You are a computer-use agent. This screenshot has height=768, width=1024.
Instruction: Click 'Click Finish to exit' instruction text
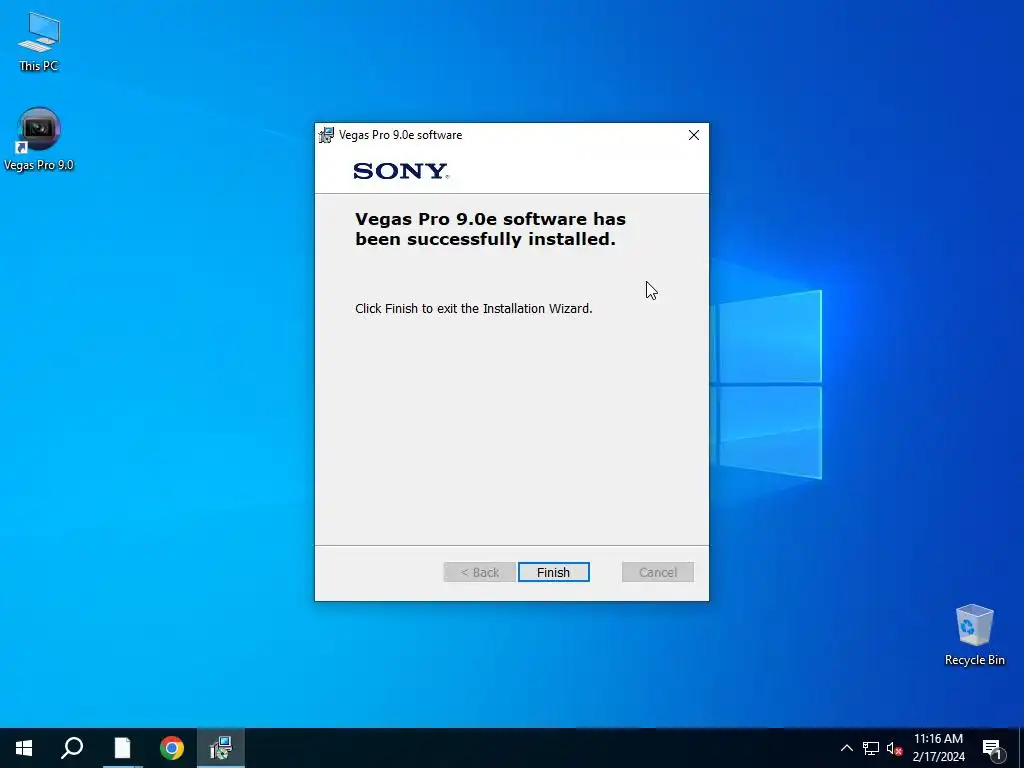tap(473, 308)
